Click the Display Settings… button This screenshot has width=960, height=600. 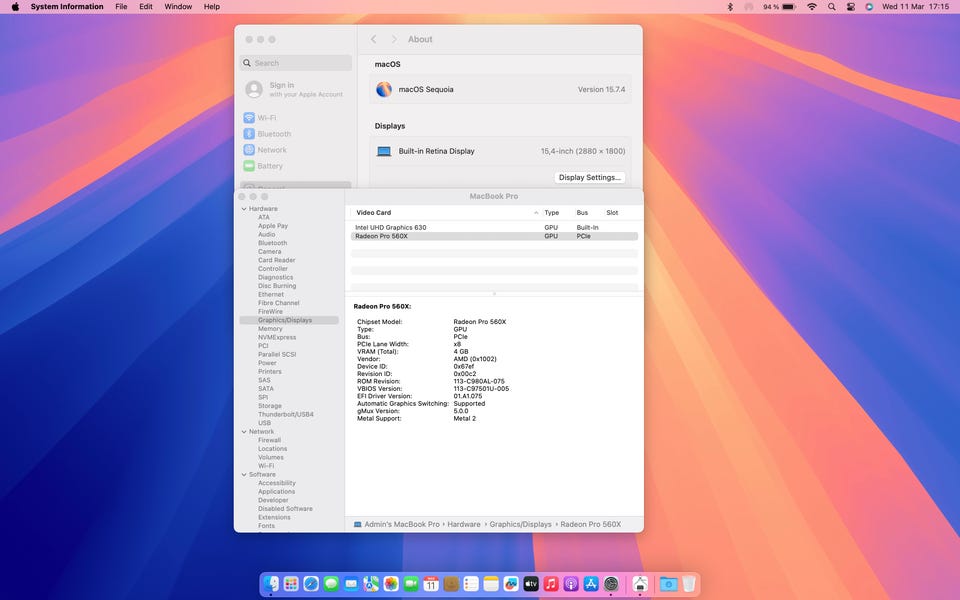pos(590,177)
